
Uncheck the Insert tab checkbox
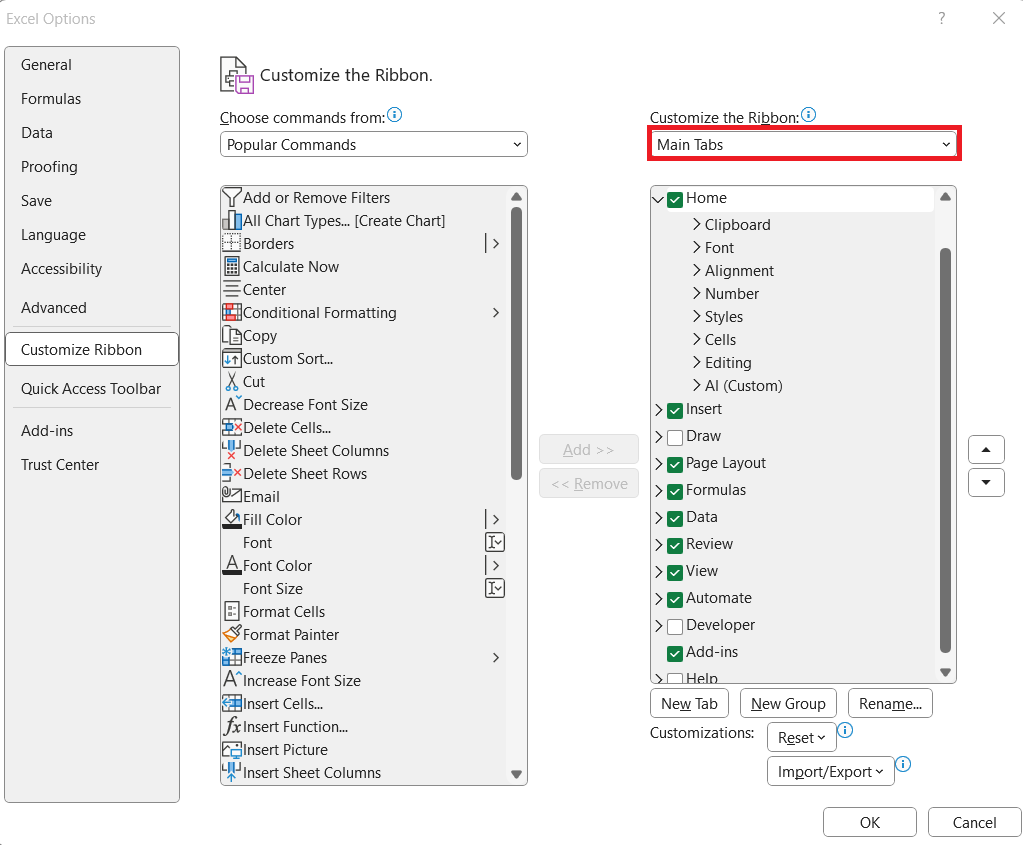[x=675, y=410]
